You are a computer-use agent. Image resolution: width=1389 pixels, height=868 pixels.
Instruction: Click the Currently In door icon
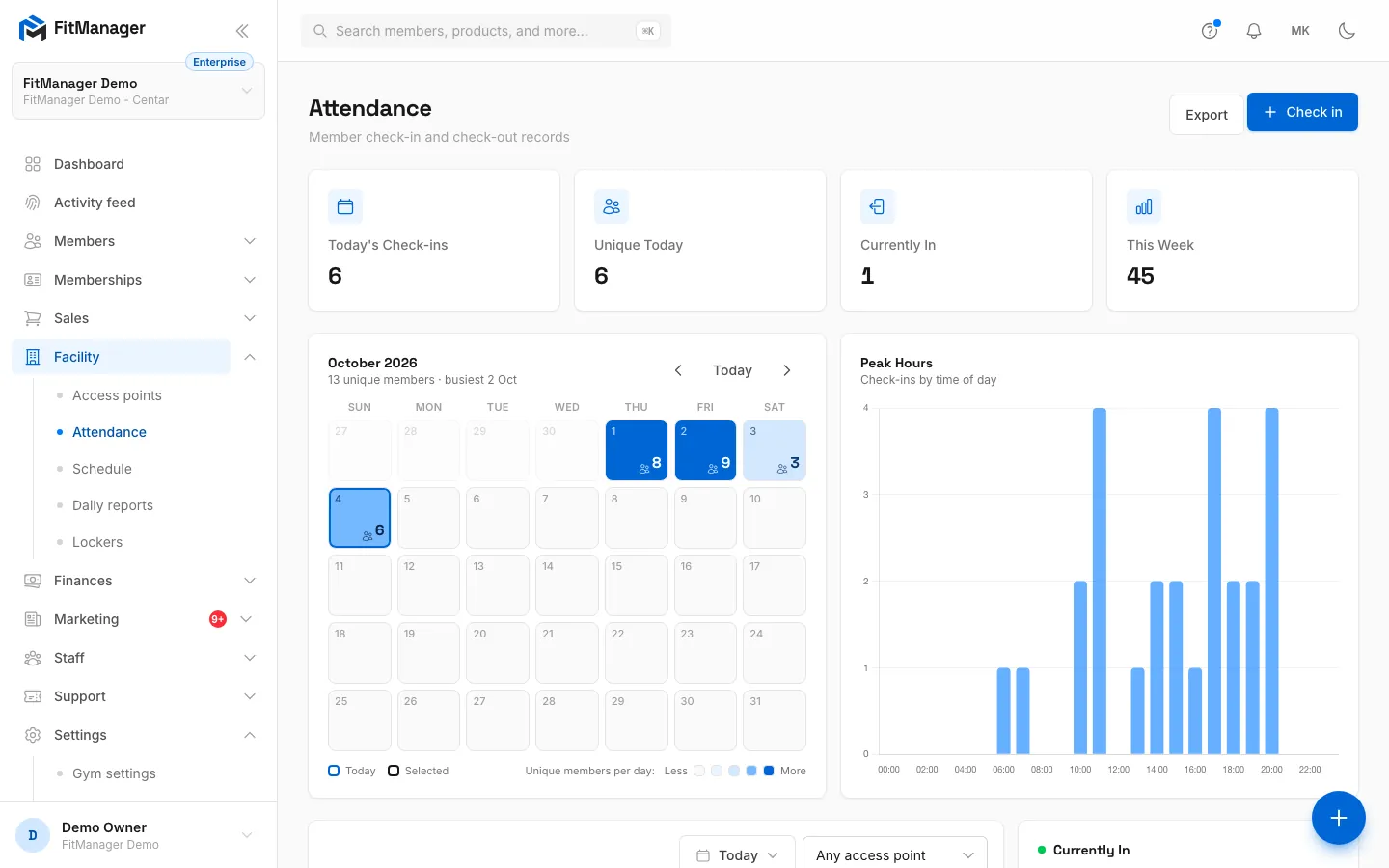pos(878,206)
